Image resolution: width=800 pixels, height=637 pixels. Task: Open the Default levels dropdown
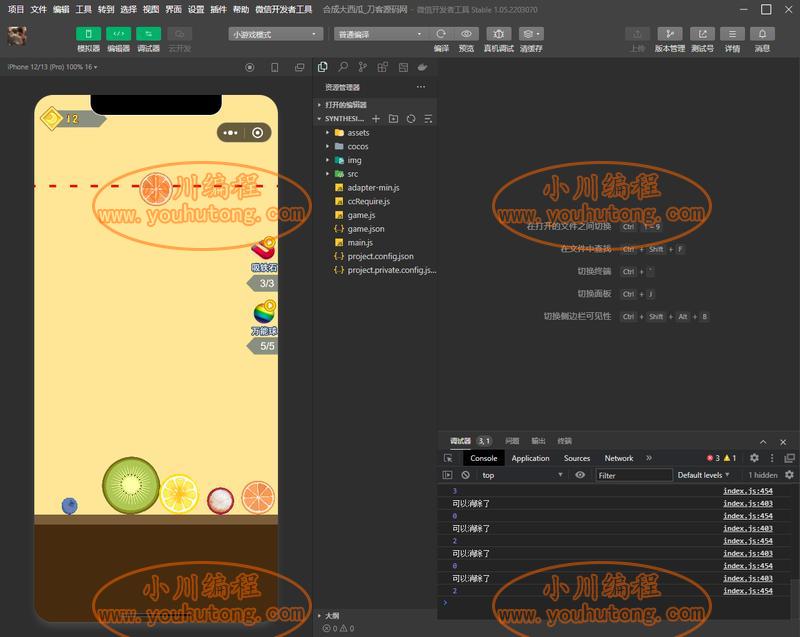point(703,475)
